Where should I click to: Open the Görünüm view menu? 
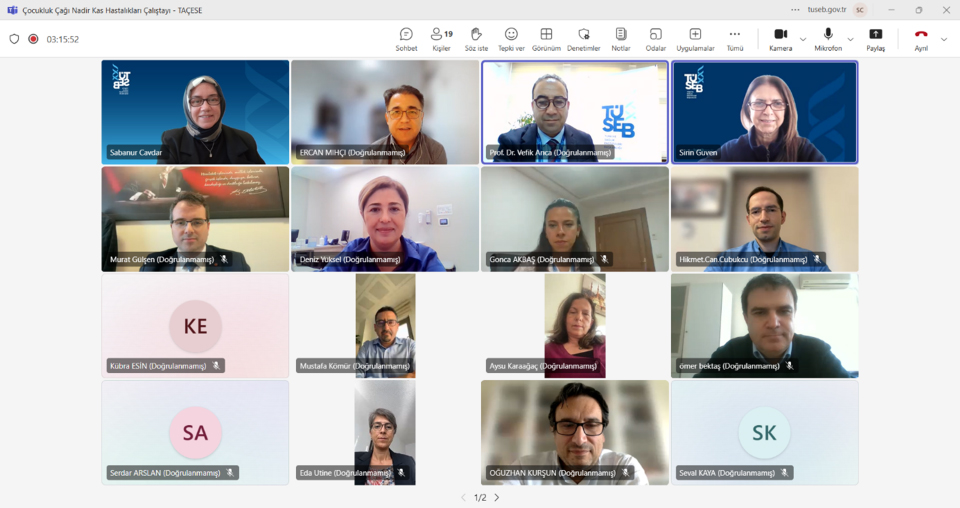pos(546,39)
